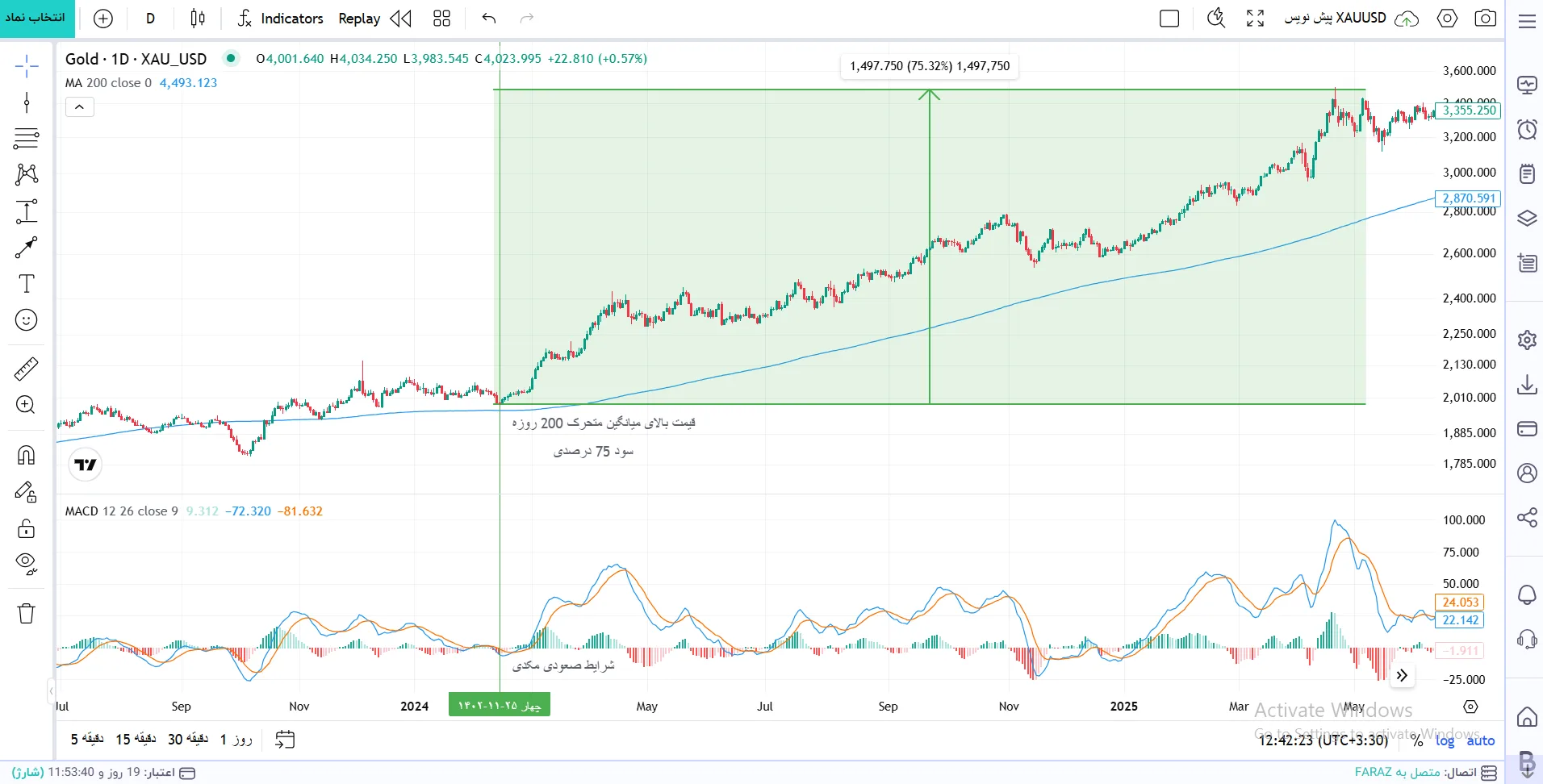Open the go to date calendar
1543x784 pixels.
pos(285,739)
